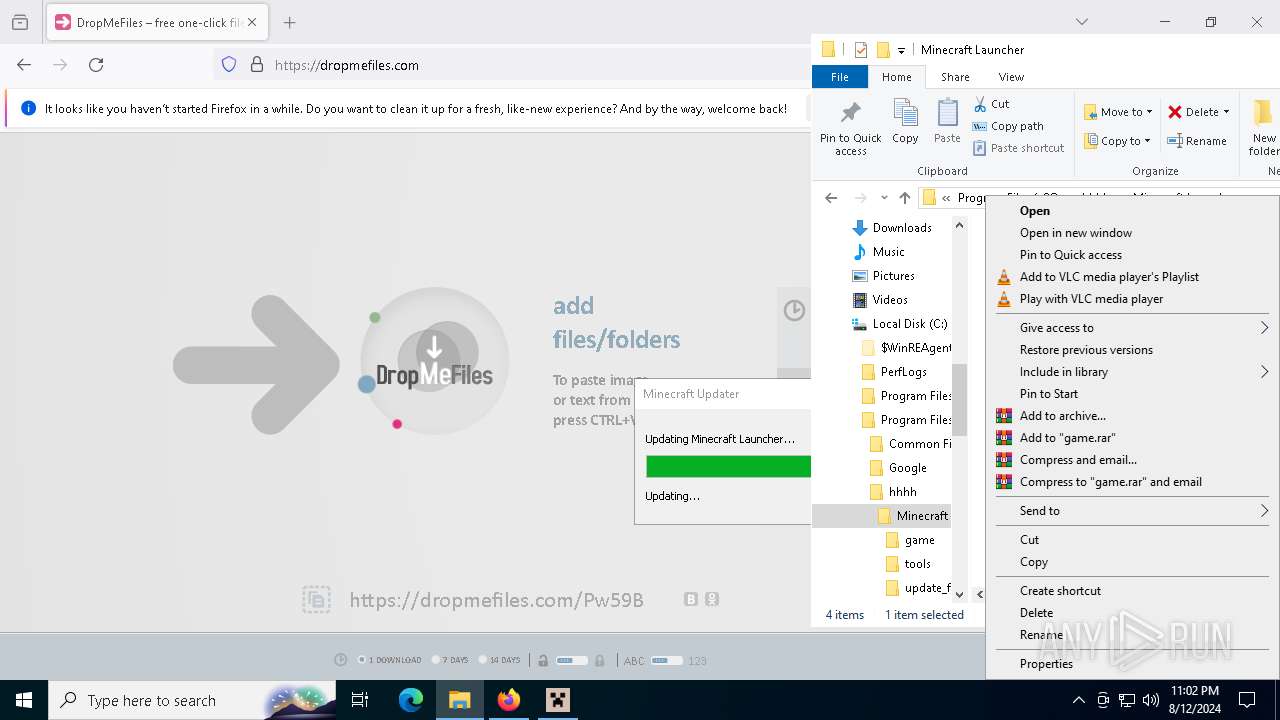Expand the Give access to submenu

tap(1133, 328)
